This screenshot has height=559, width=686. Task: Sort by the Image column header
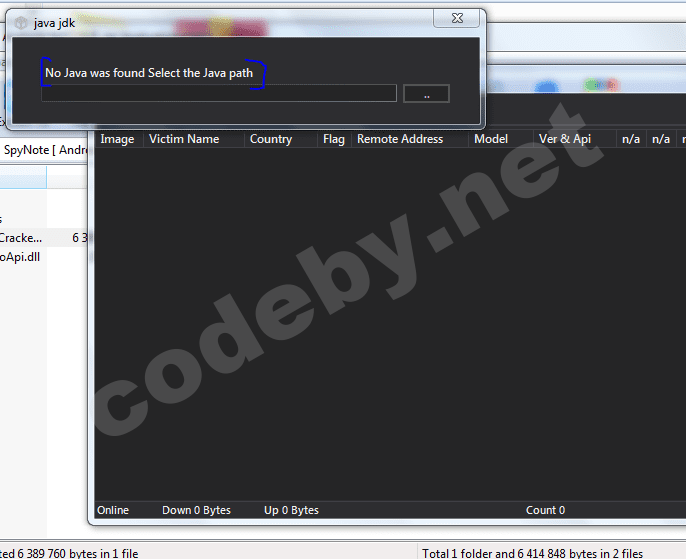pyautogui.click(x=117, y=139)
